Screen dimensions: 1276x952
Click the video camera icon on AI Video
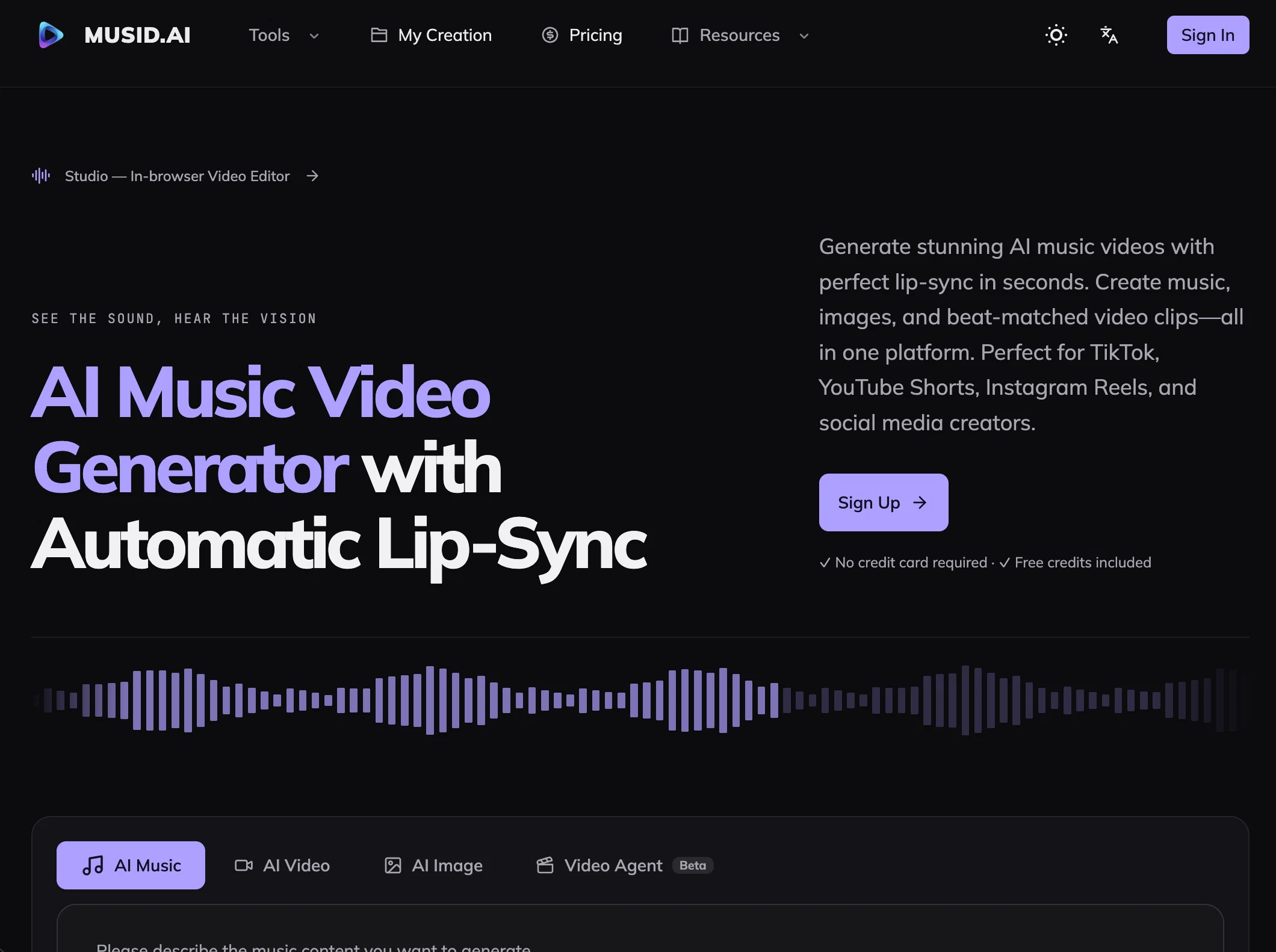click(244, 865)
